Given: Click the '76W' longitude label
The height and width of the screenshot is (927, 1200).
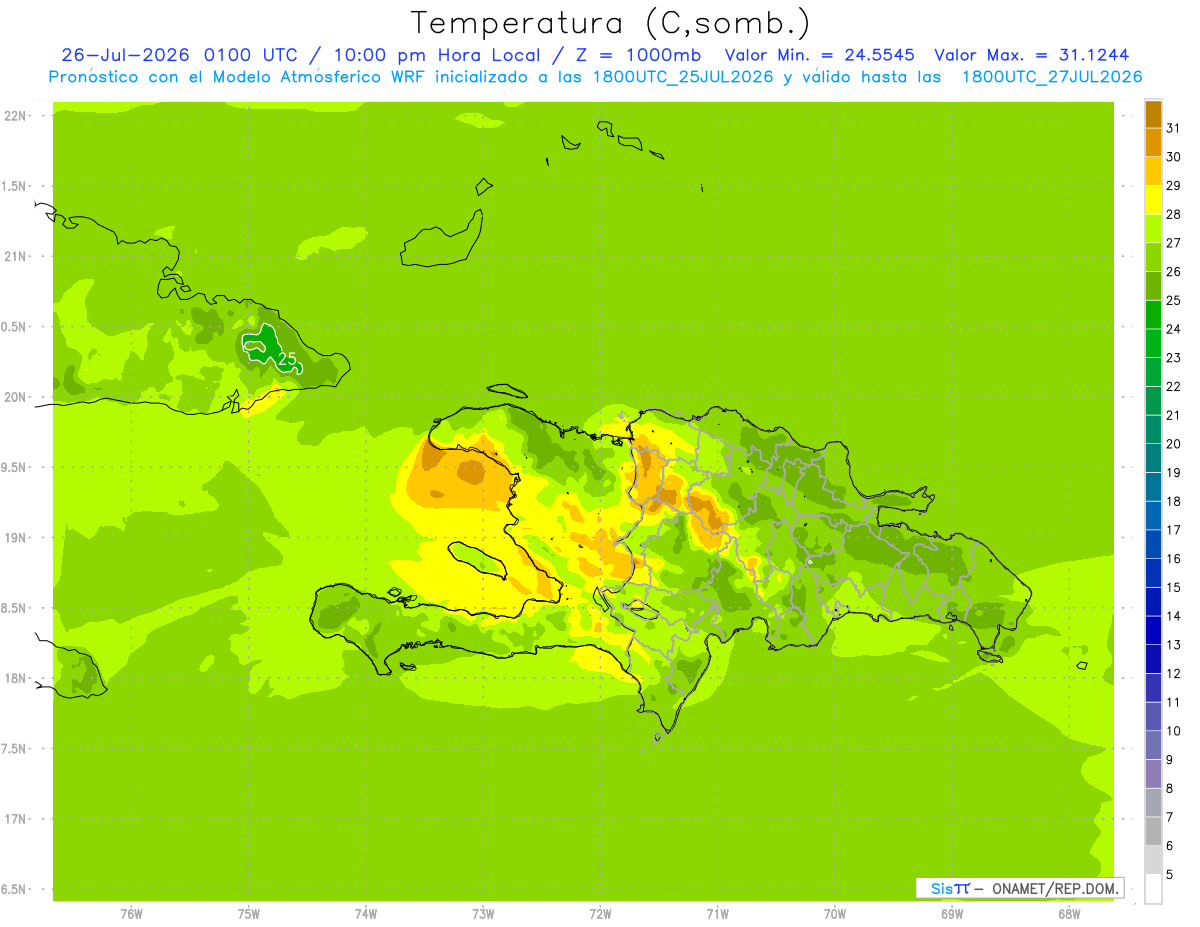Looking at the screenshot, I should (x=131, y=914).
